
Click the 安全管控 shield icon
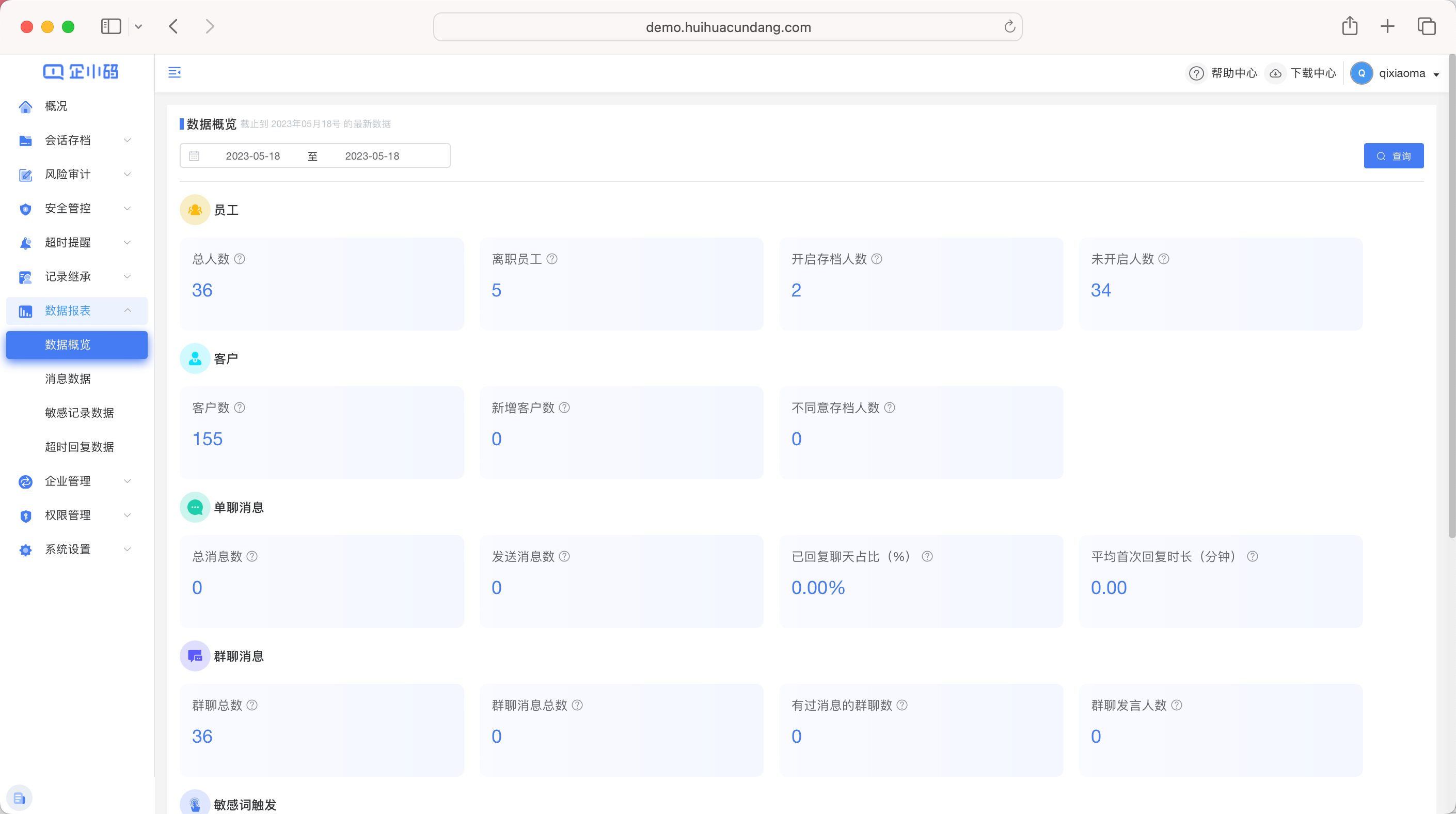(25, 209)
